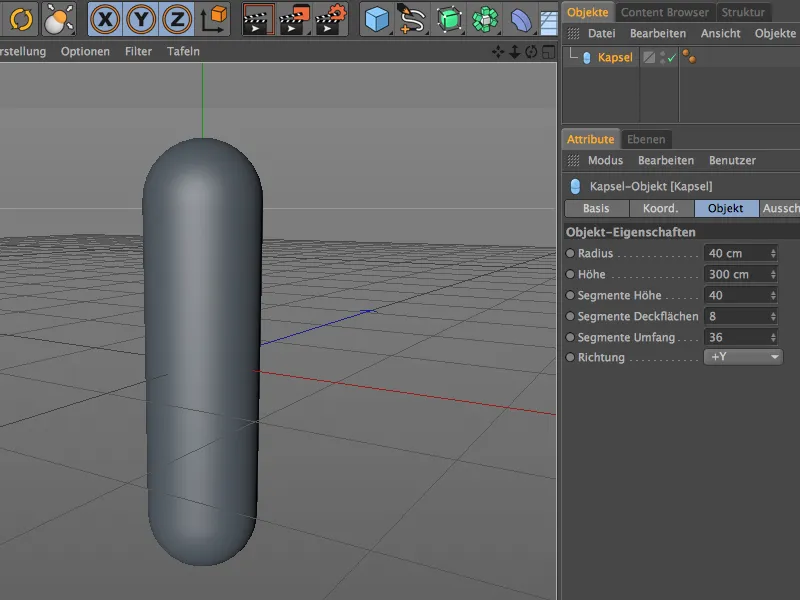Open the floor environment icon

click(x=548, y=20)
